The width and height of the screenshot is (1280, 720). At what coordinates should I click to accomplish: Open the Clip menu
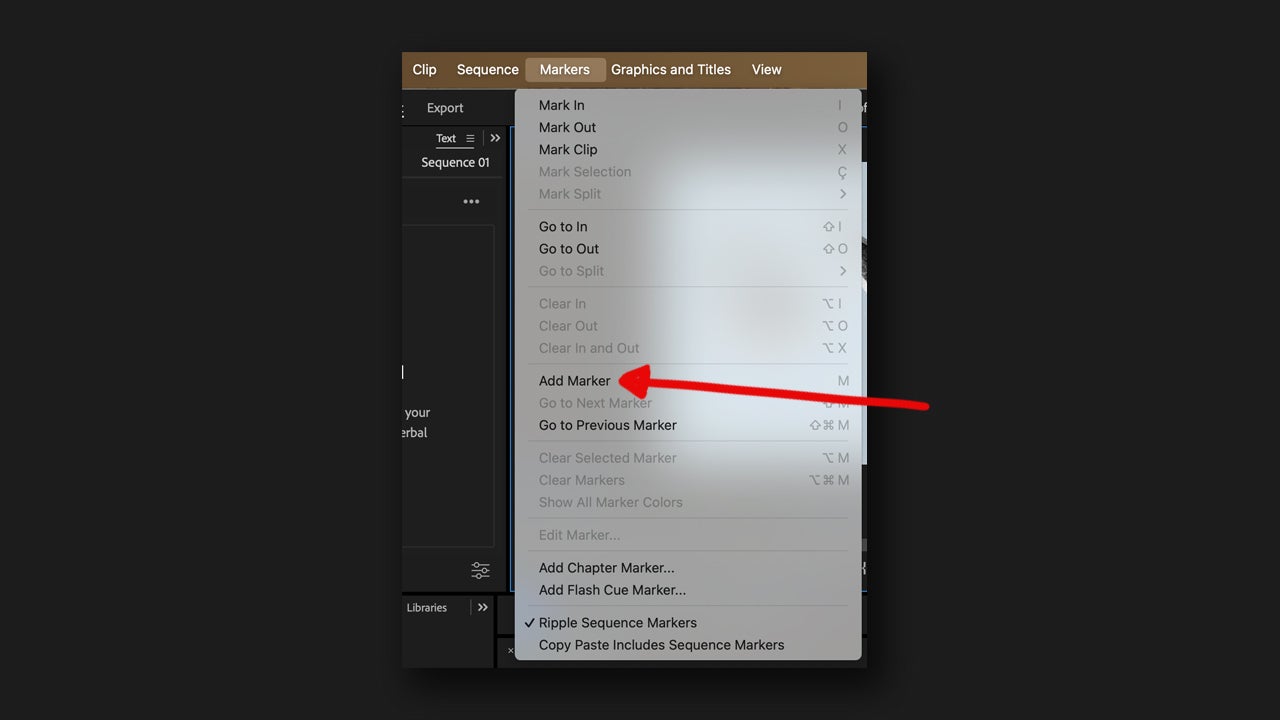tap(424, 69)
